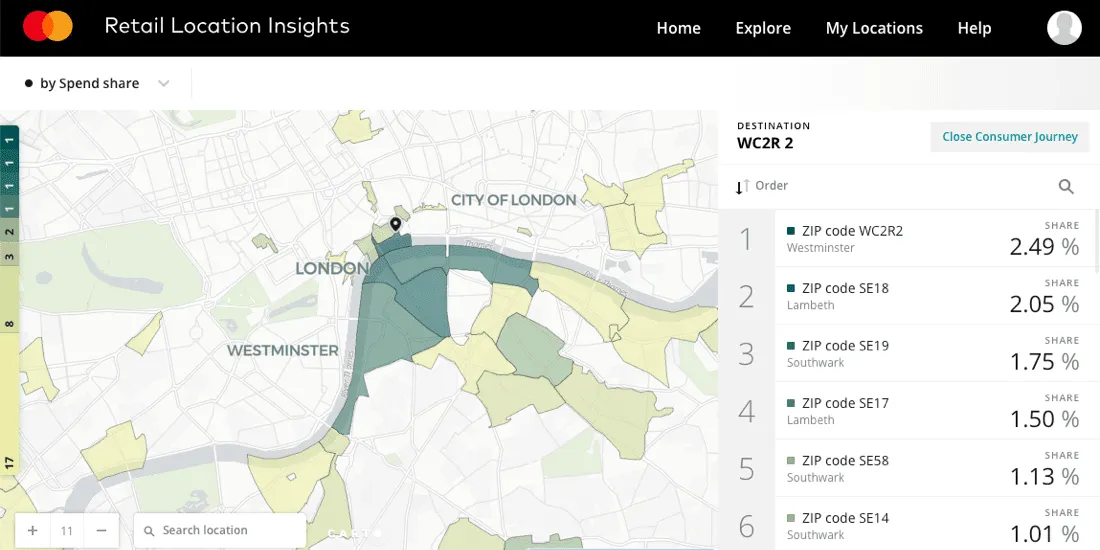Open the Home menu item

[x=678, y=28]
